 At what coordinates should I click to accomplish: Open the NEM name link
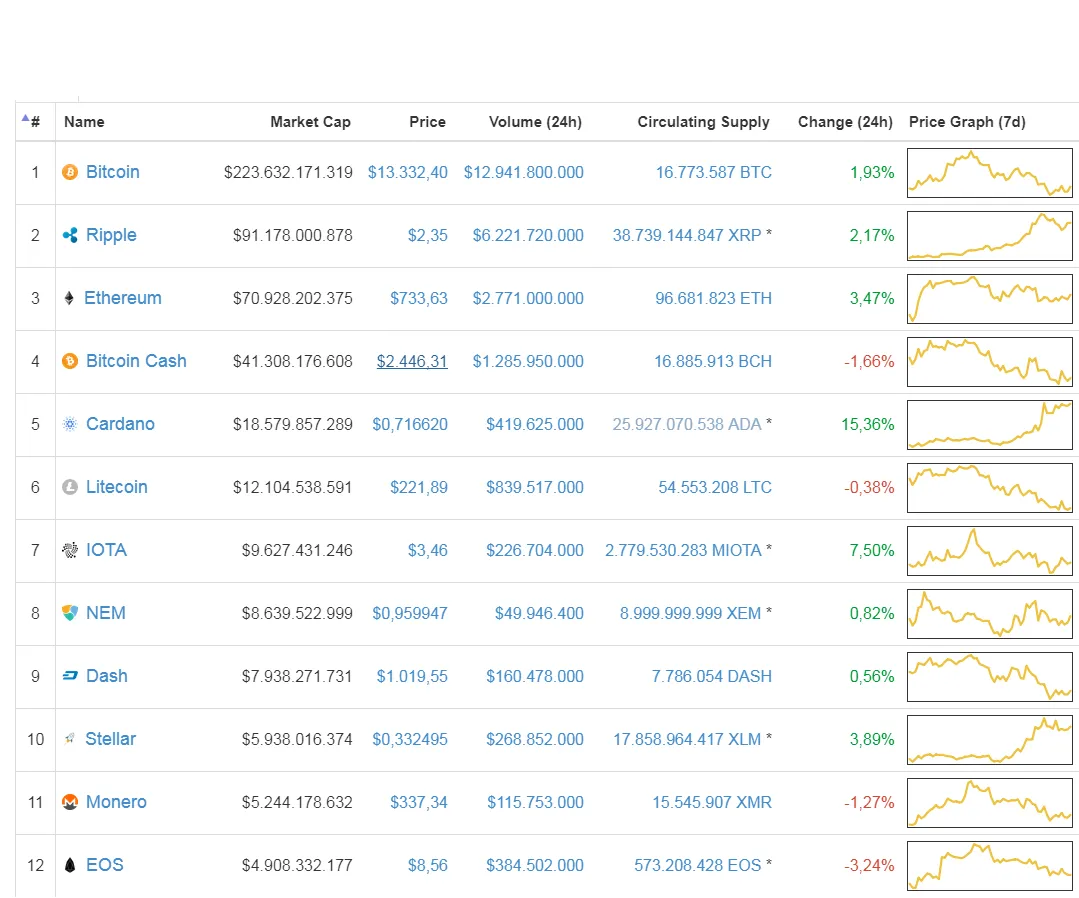click(x=106, y=613)
